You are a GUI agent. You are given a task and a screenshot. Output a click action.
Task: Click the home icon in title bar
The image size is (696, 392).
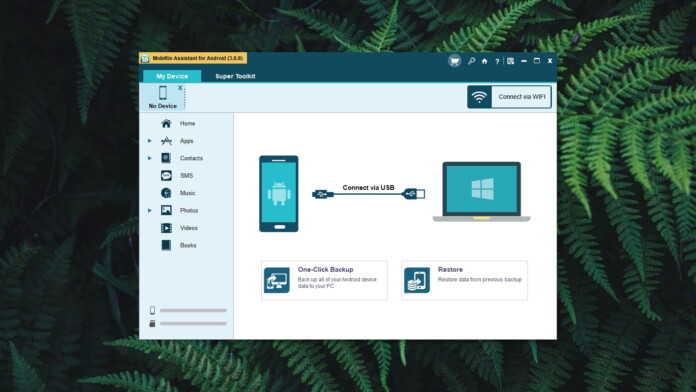(x=484, y=61)
